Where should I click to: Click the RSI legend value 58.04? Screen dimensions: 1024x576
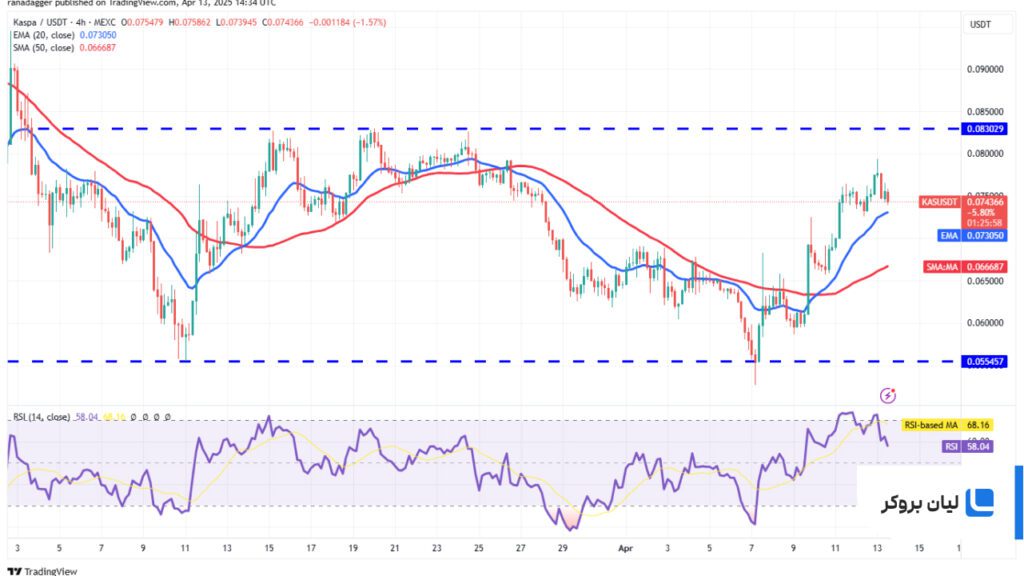86,417
